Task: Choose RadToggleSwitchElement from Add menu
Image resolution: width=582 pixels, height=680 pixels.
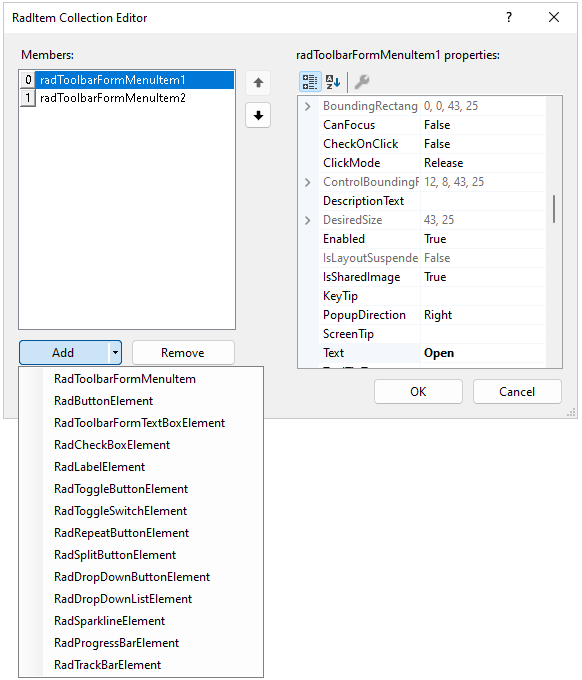Action: click(x=141, y=511)
